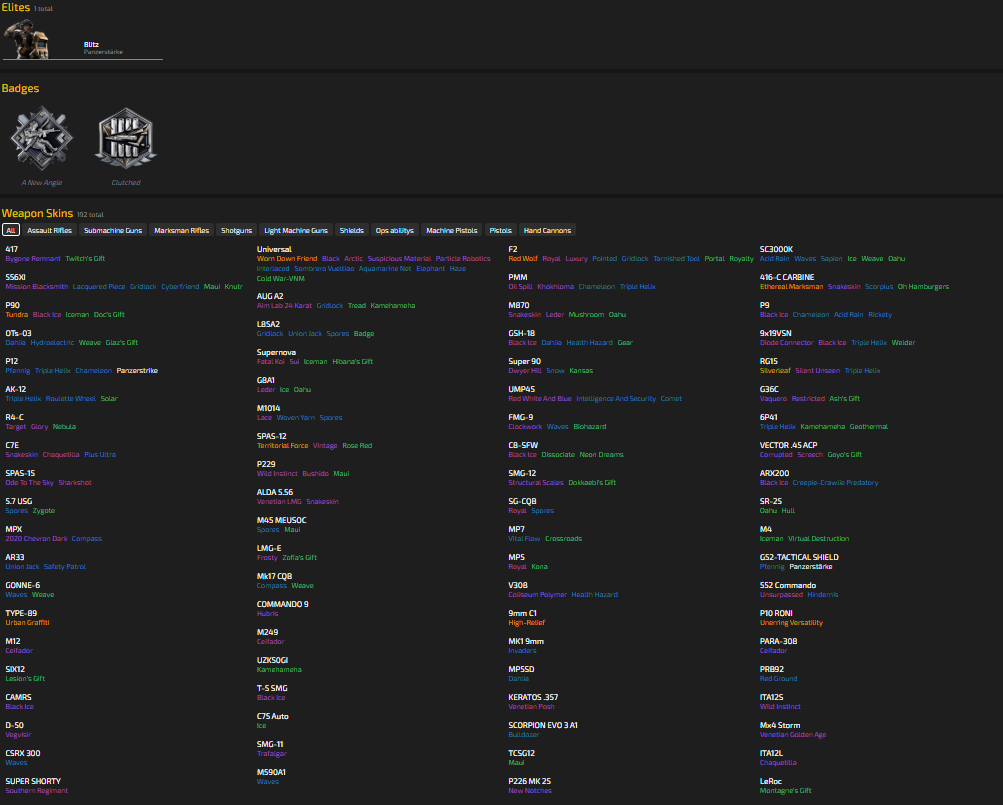
Task: Select the Shields category tab
Action: [351, 230]
